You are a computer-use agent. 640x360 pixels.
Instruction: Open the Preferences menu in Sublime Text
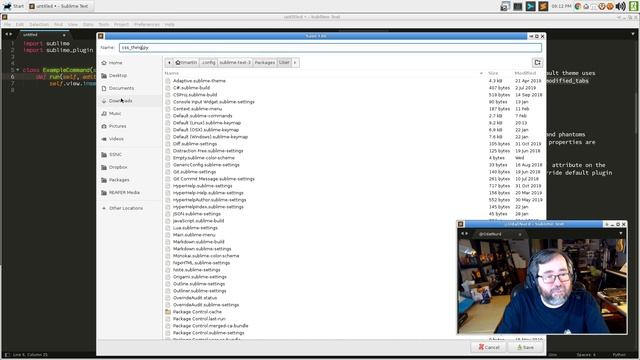coord(147,24)
